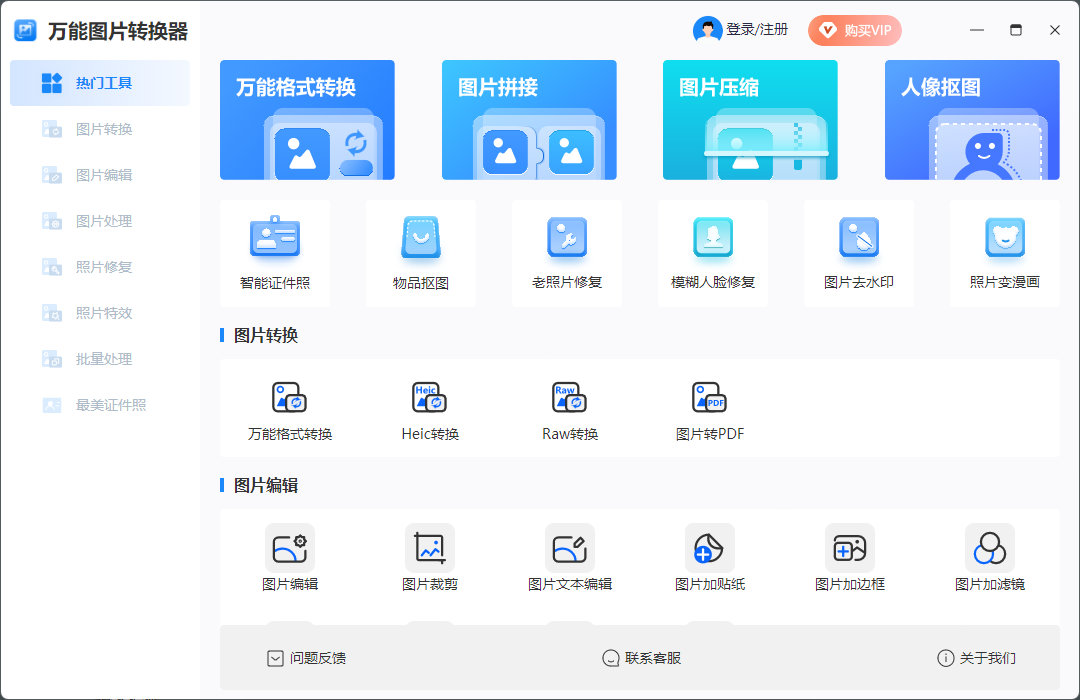Launch the 老照片修复 old photo repair tool
1080x700 pixels.
(x=567, y=238)
